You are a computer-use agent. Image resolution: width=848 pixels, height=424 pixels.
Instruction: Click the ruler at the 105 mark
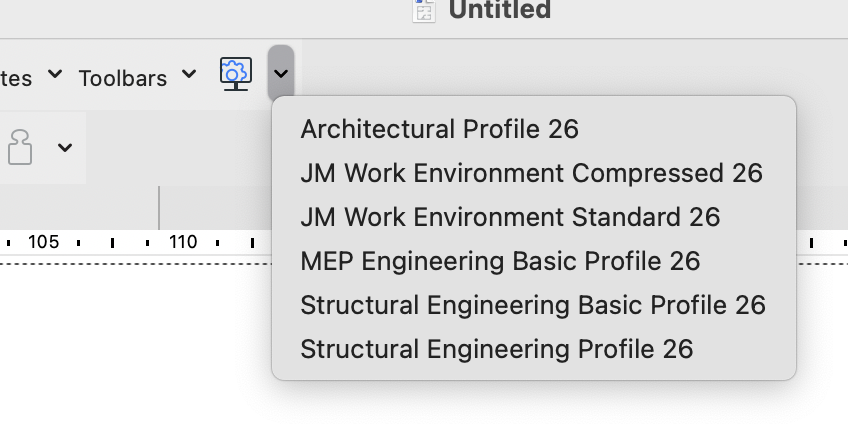tap(43, 242)
